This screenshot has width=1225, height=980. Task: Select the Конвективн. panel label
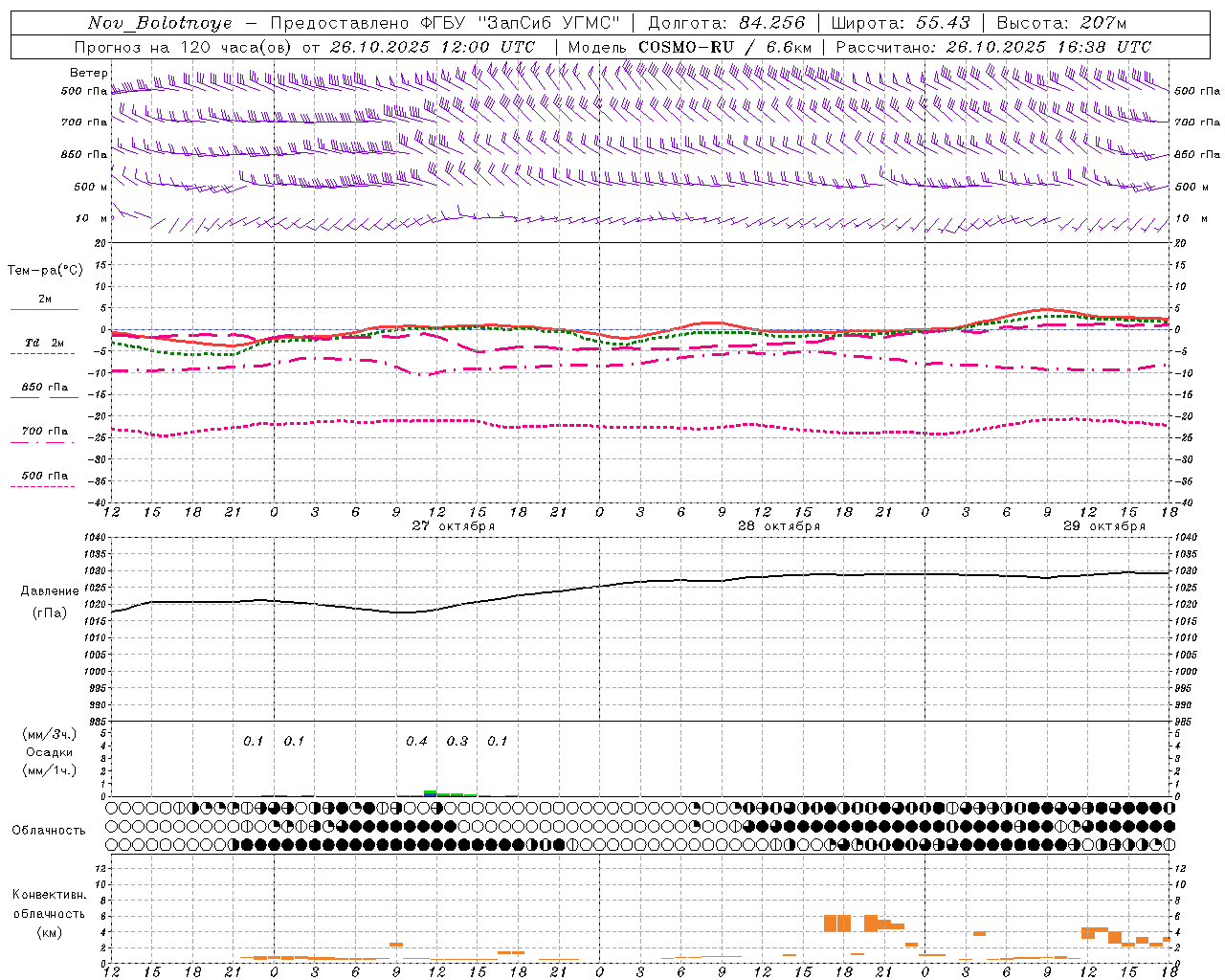tap(49, 895)
